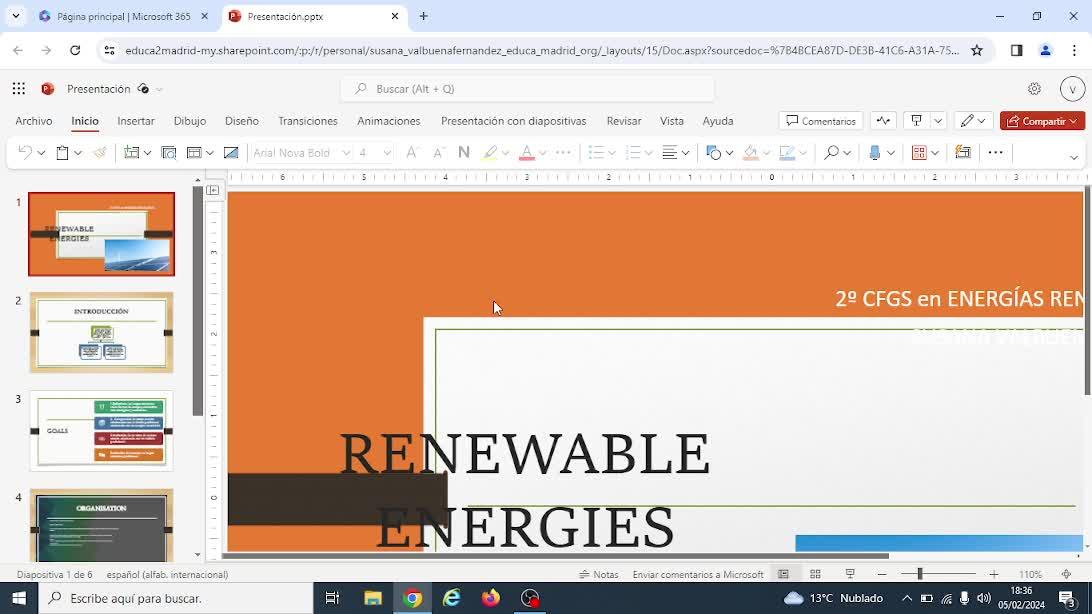Click the Format Painter brush icon

(x=100, y=153)
